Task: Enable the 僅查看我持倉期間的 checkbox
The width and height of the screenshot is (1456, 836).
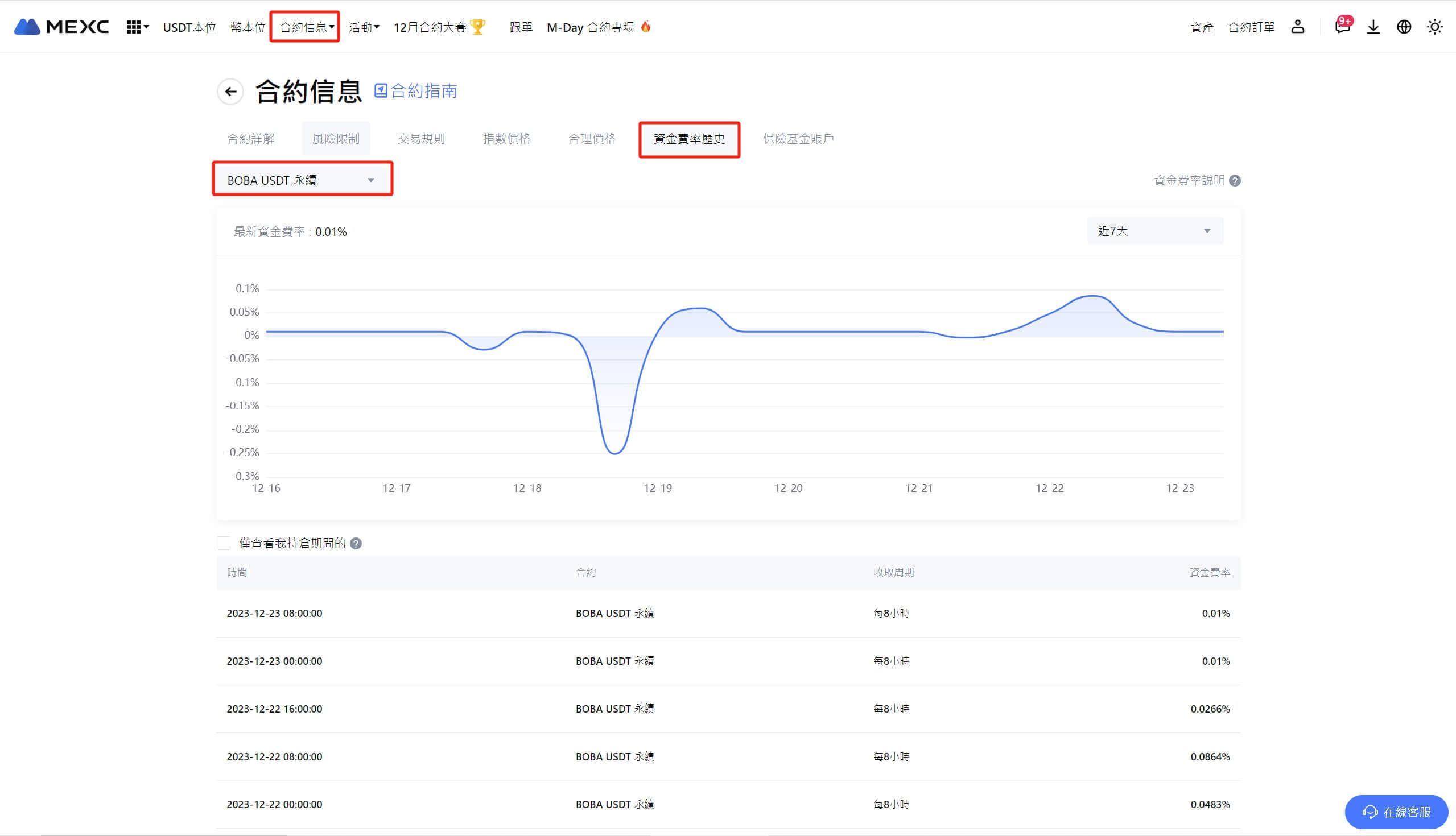Action: pyautogui.click(x=224, y=543)
